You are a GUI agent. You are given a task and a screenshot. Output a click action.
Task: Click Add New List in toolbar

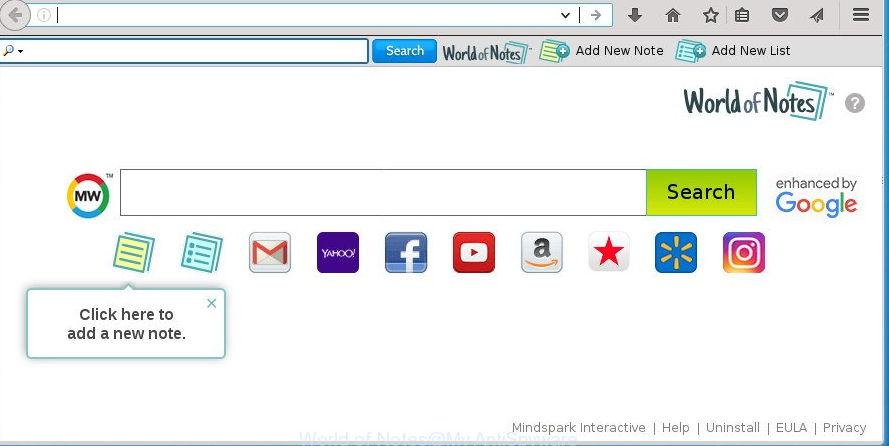click(735, 51)
